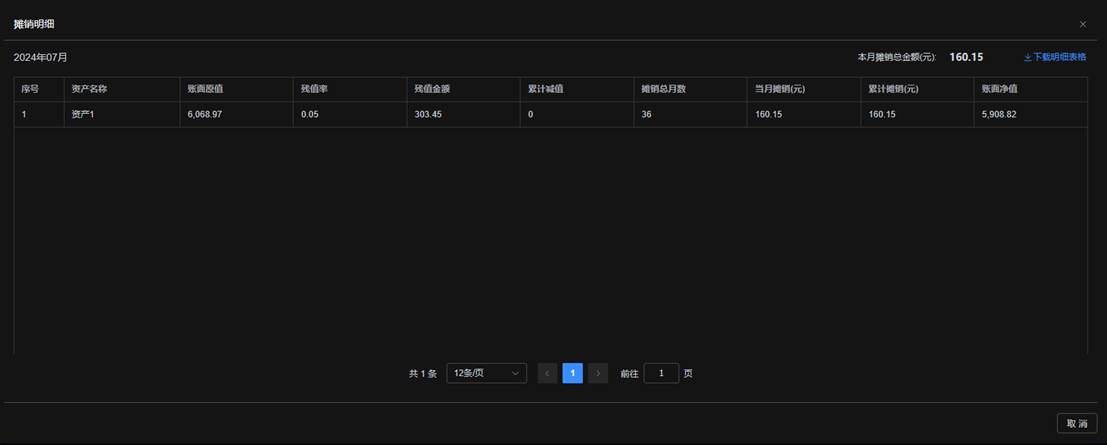Click the 摊销总月数 column header
This screenshot has width=1107, height=445.
point(664,89)
